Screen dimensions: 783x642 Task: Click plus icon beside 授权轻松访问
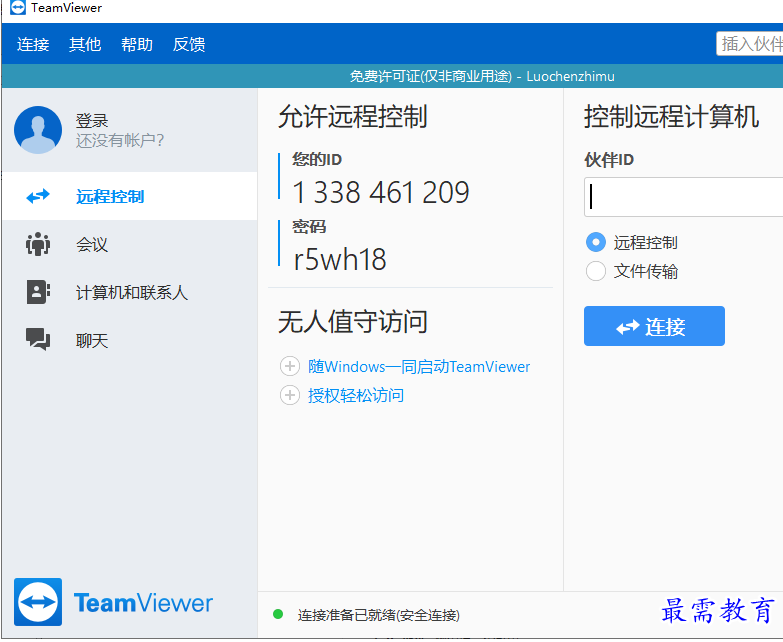(290, 395)
